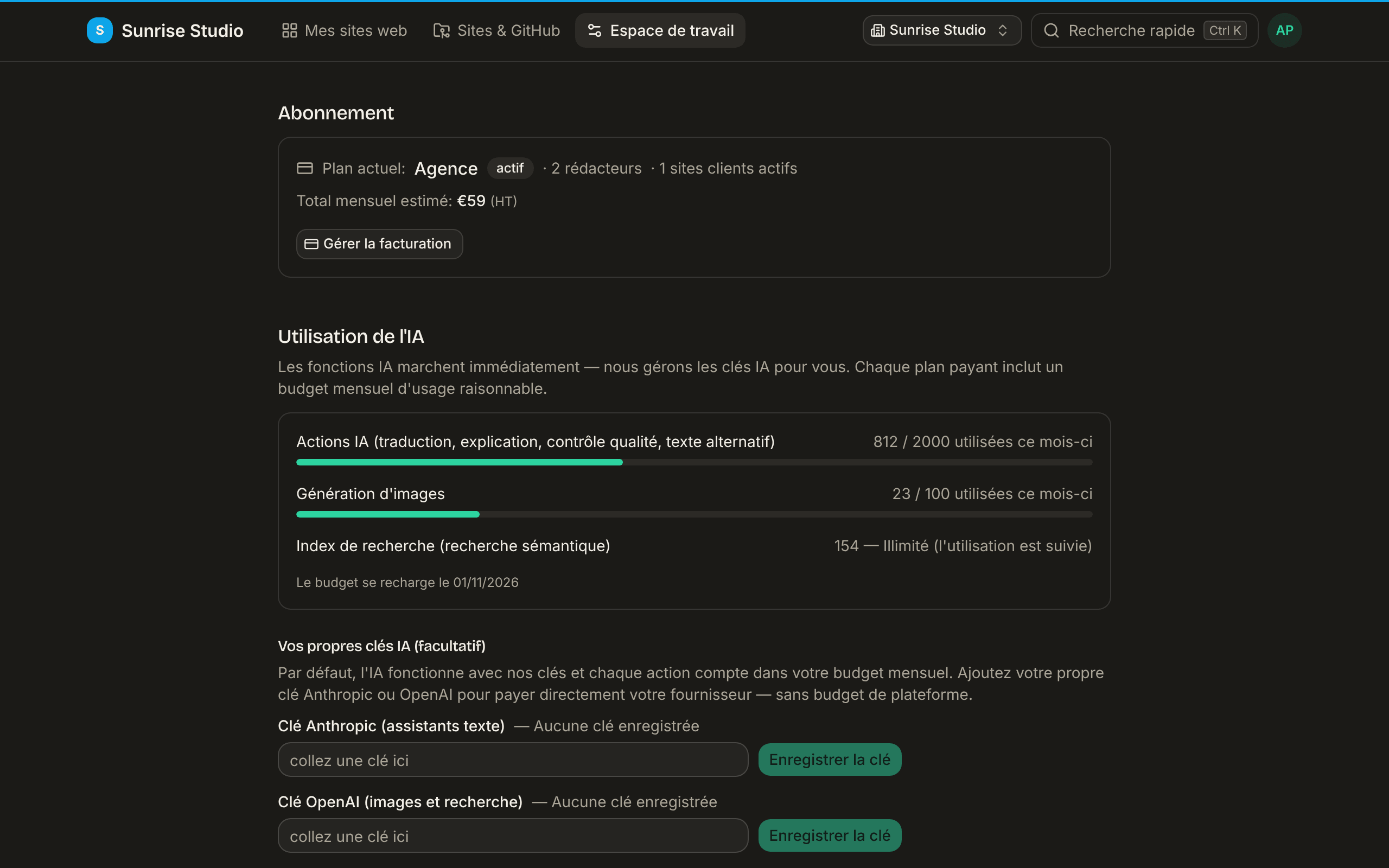
Task: Click the Mes sites web grid icon
Action: [289, 30]
